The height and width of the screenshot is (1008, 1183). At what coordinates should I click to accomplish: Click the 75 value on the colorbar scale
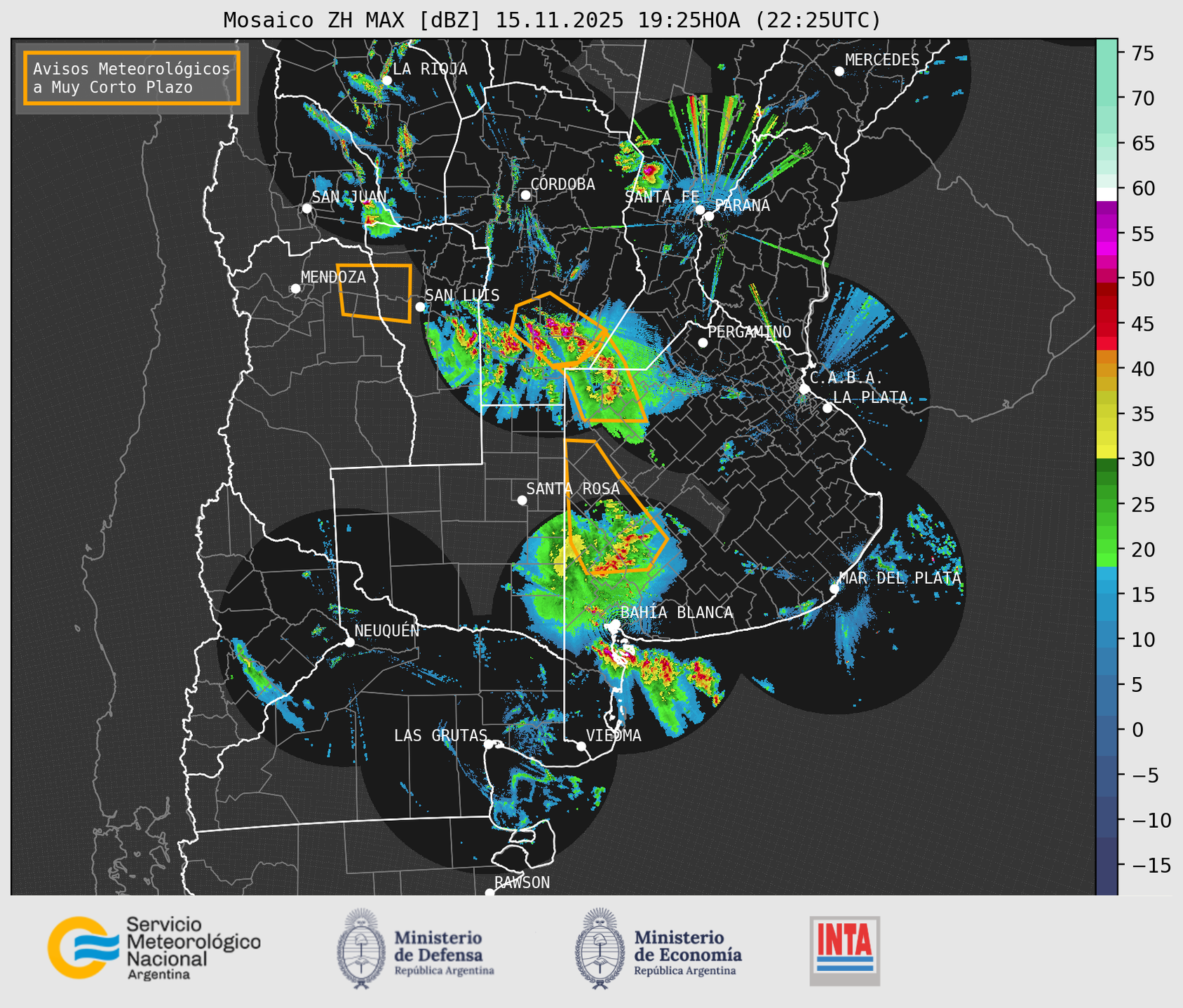point(1142,53)
